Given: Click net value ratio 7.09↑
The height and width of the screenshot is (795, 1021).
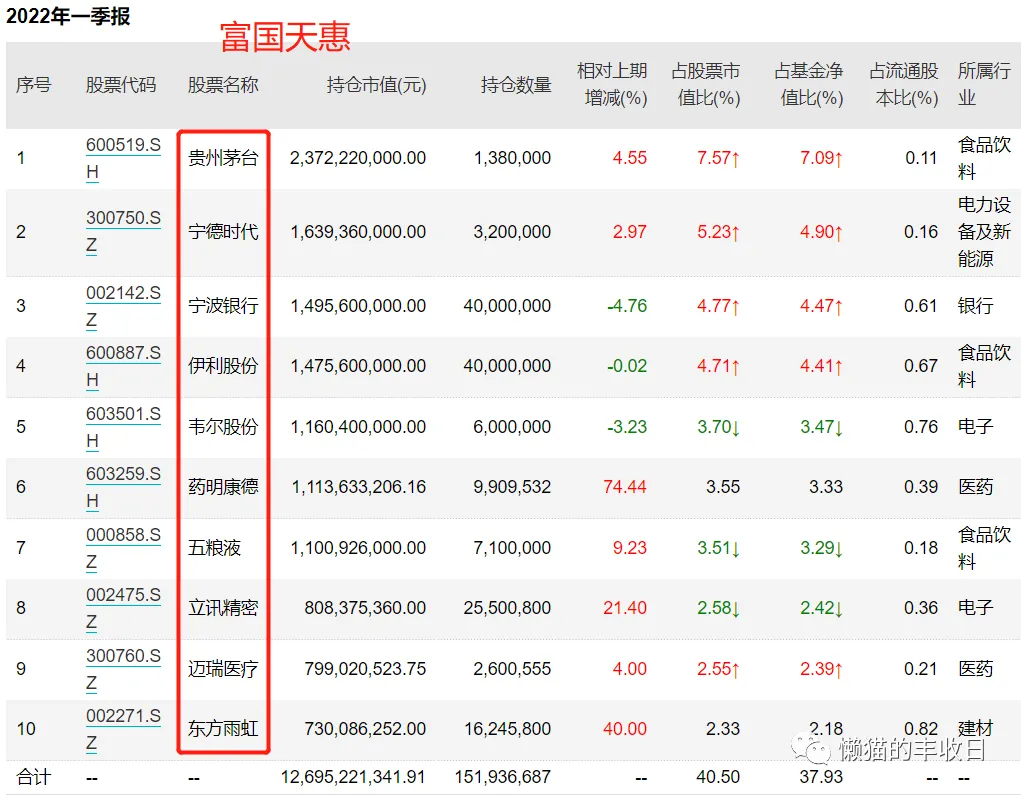Looking at the screenshot, I should click(821, 158).
